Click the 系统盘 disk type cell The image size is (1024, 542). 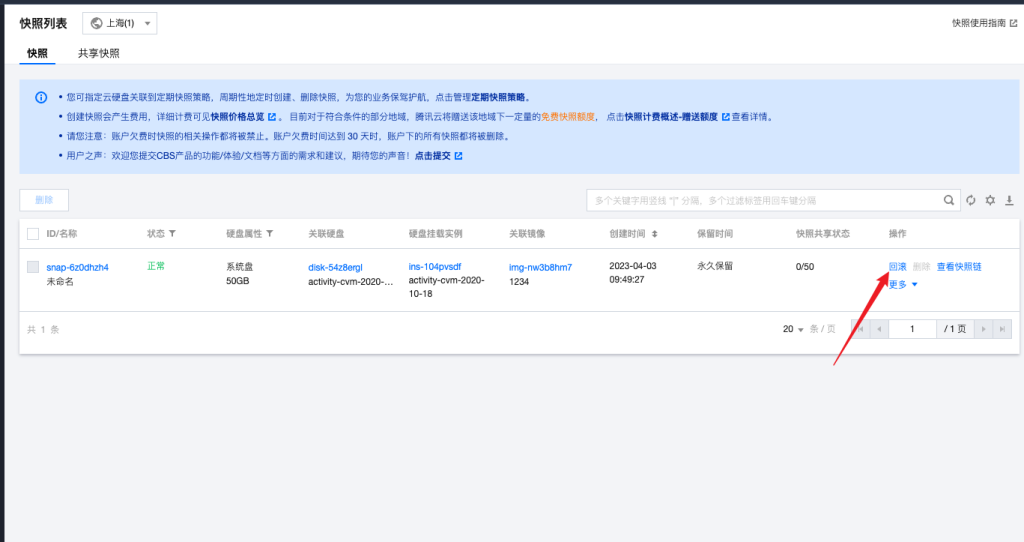(x=240, y=266)
